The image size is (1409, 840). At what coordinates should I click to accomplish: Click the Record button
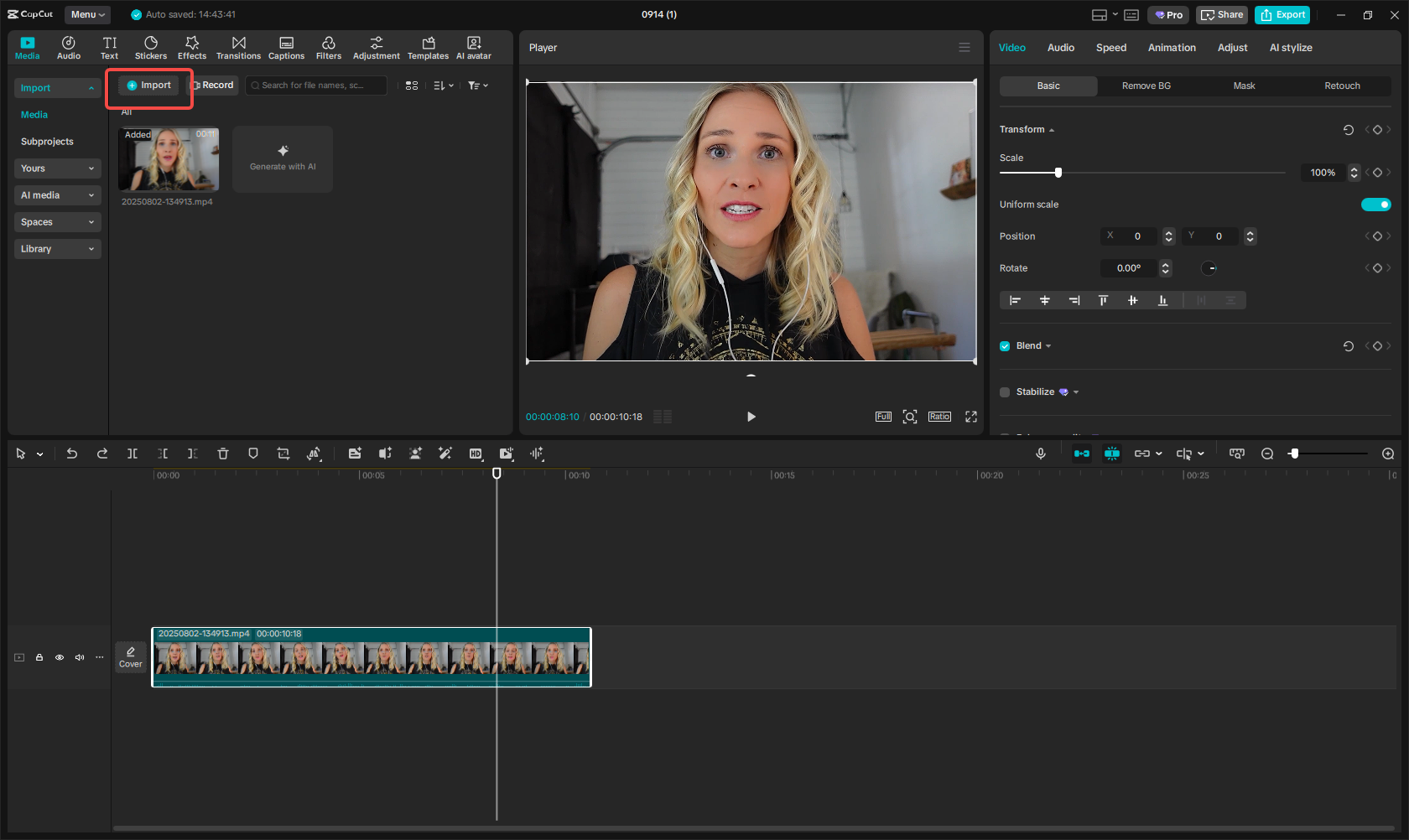coord(214,85)
